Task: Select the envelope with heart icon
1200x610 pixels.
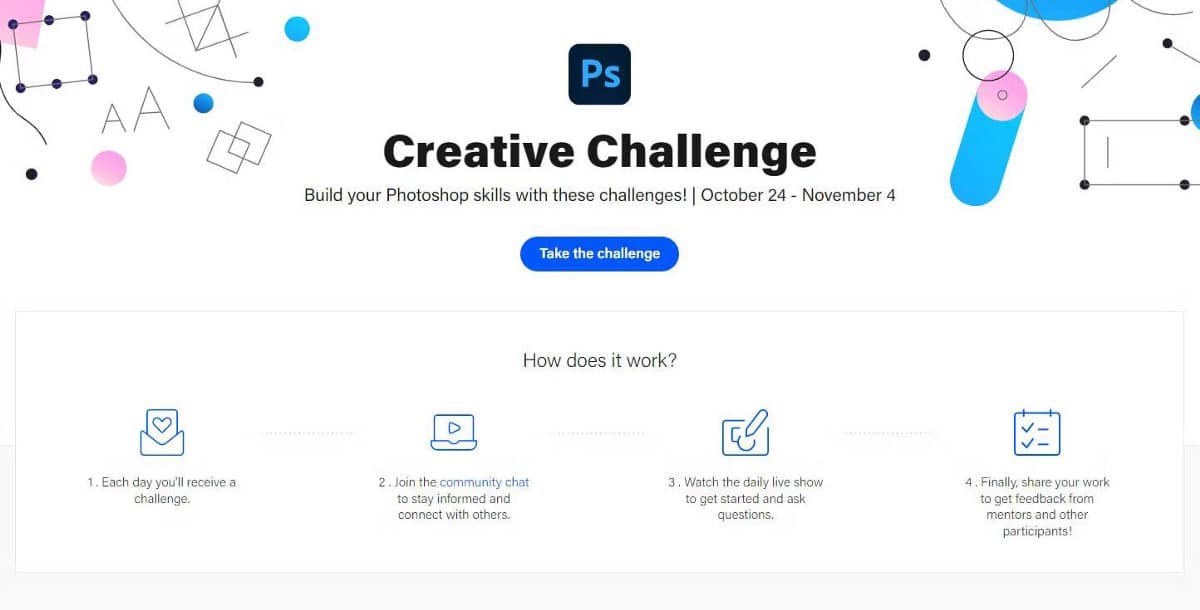Action: 161,432
